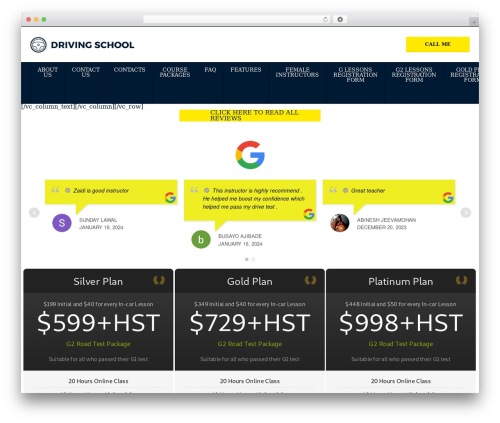The width and height of the screenshot is (500, 423).
Task: Open the About Us menu item
Action: tap(47, 72)
